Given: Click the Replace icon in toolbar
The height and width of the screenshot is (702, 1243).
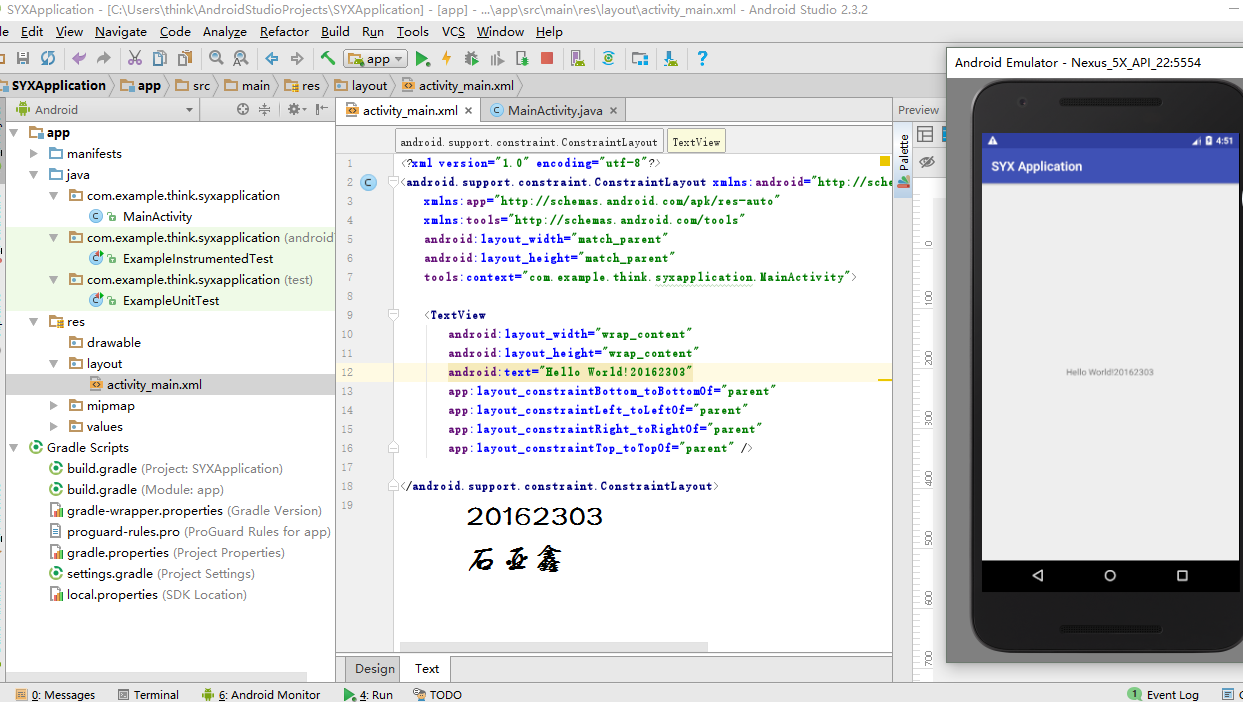Looking at the screenshot, I should pyautogui.click(x=240, y=58).
